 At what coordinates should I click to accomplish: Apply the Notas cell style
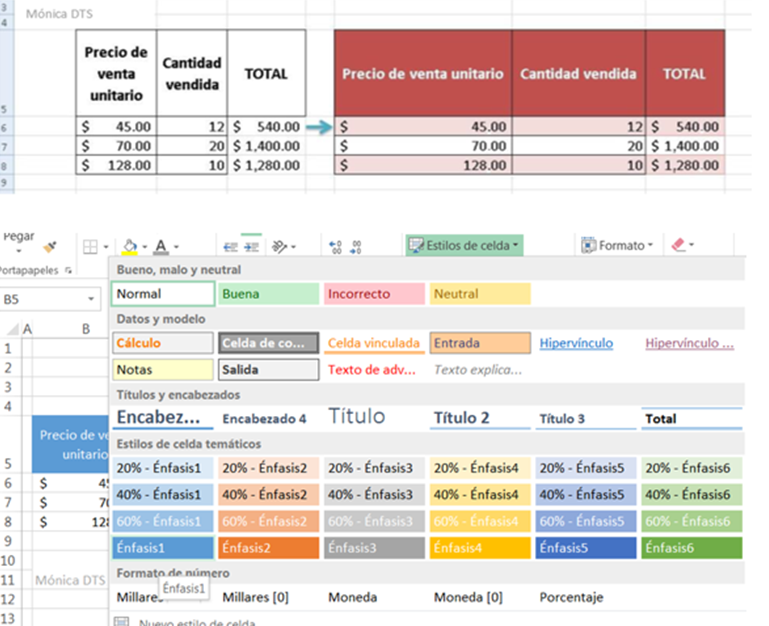point(163,369)
